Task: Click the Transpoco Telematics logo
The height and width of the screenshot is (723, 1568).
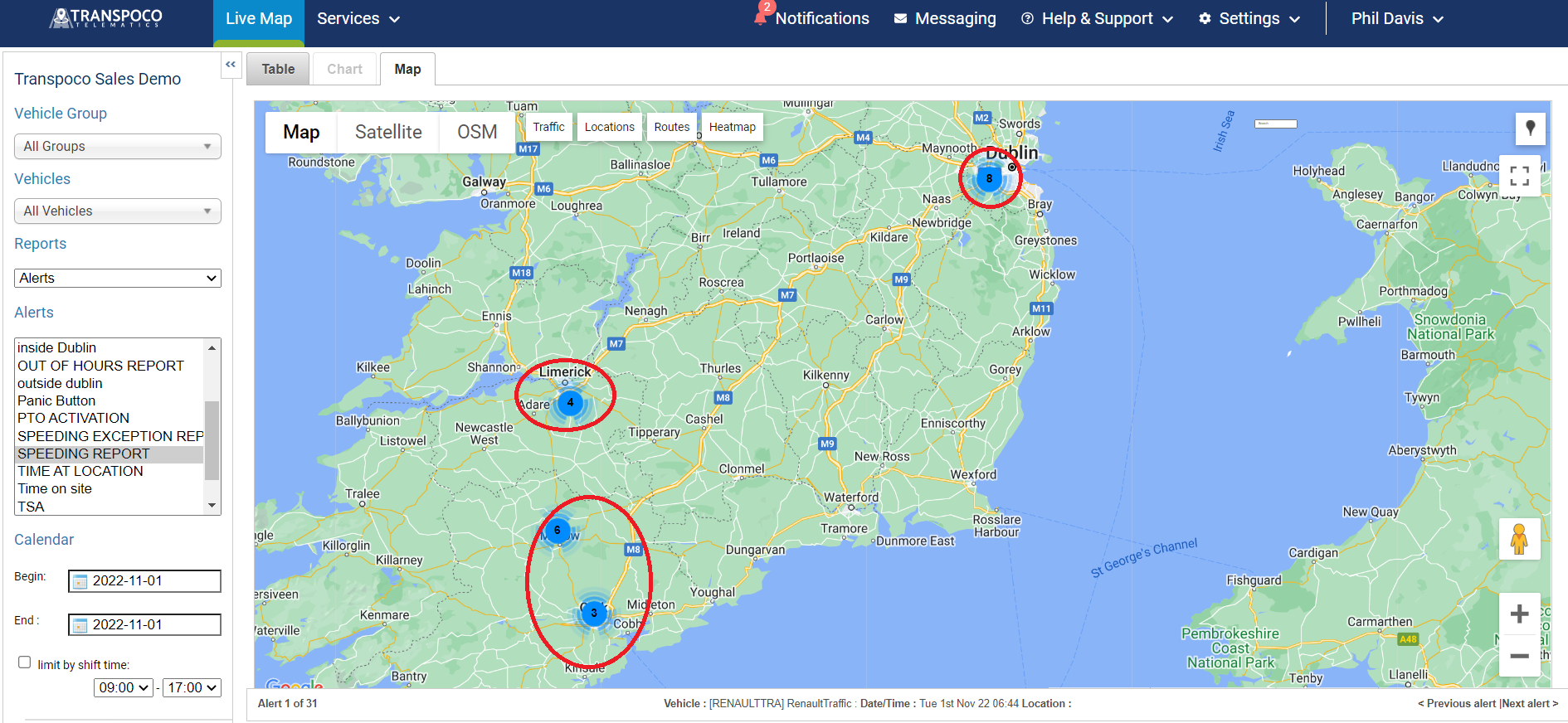Action: tap(106, 18)
